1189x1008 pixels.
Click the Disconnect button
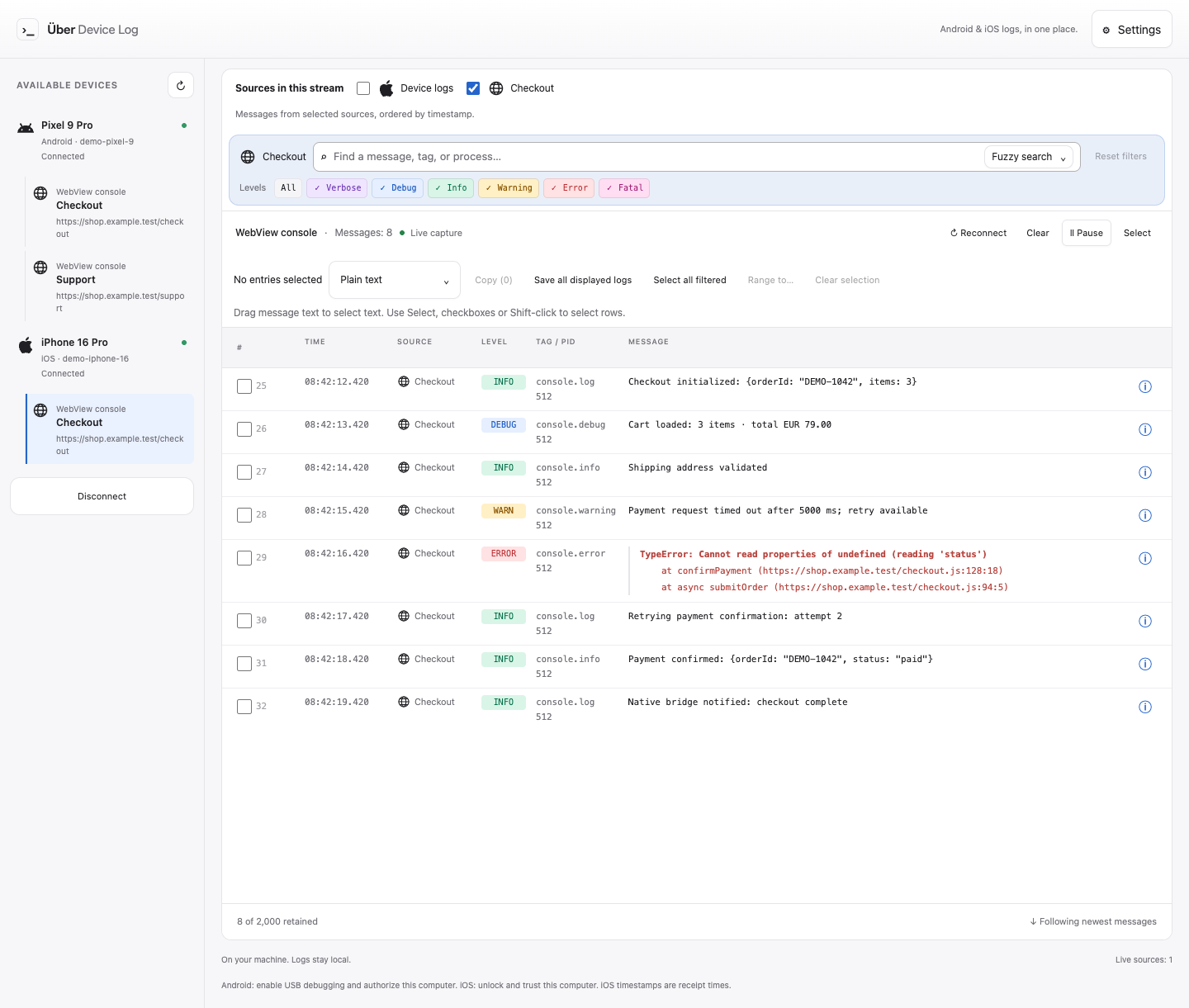(102, 496)
